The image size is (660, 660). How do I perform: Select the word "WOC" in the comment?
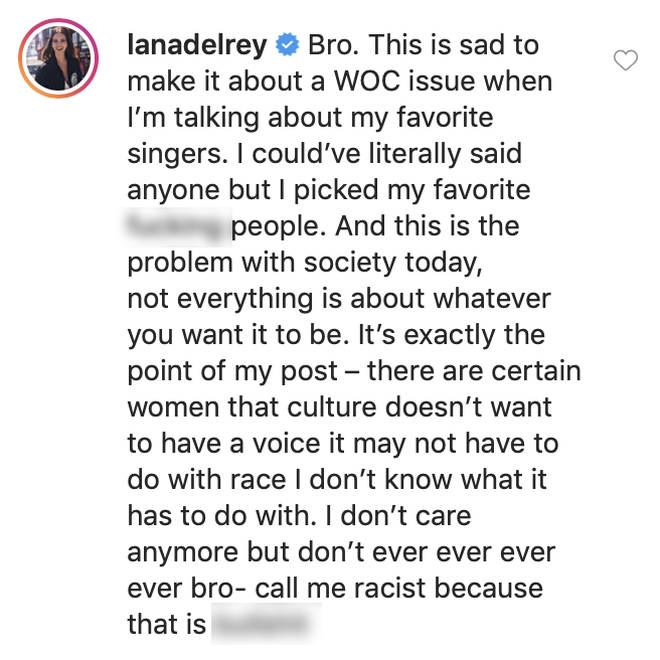367,81
